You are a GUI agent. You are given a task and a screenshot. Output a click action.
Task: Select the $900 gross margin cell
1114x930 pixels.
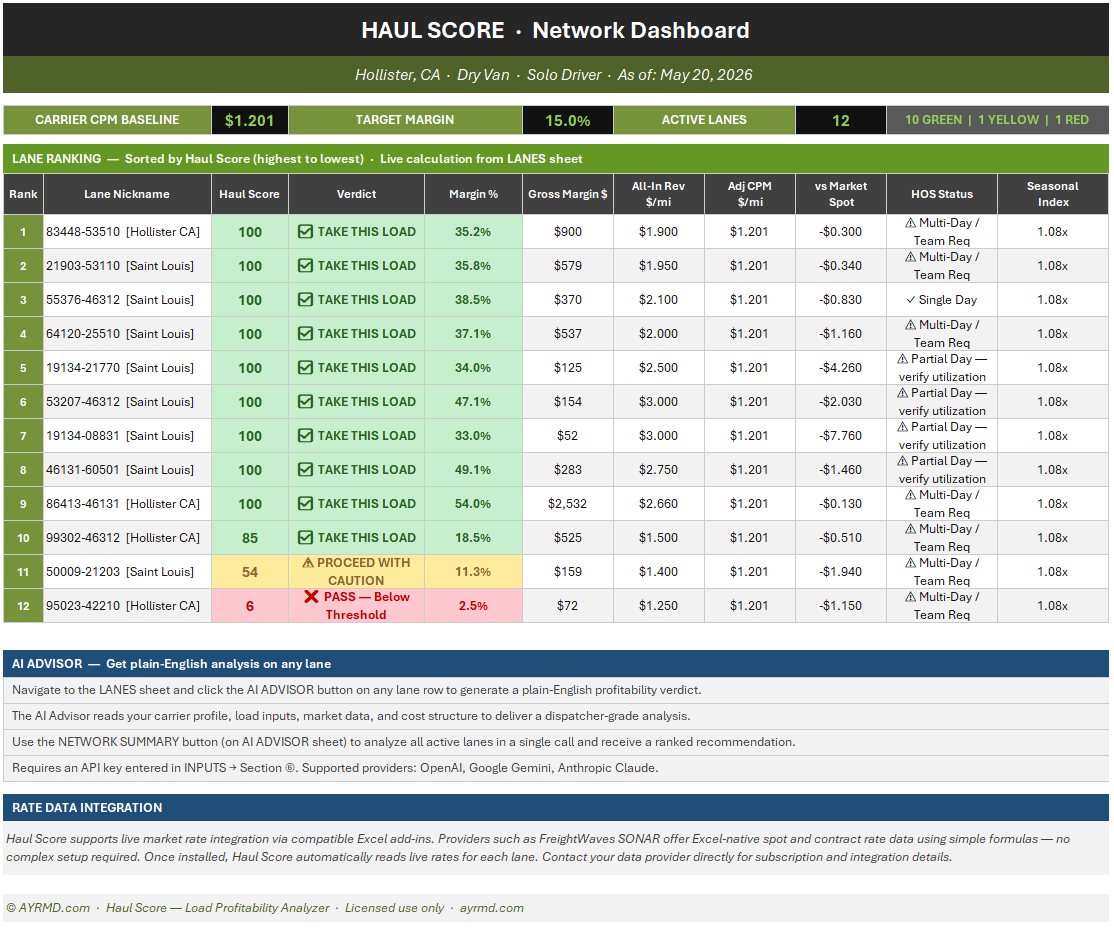coord(568,232)
